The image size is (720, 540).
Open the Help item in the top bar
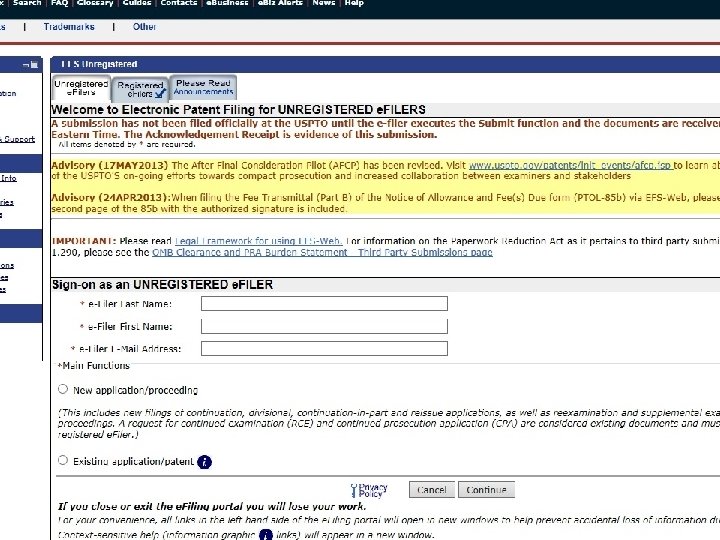(x=354, y=3)
